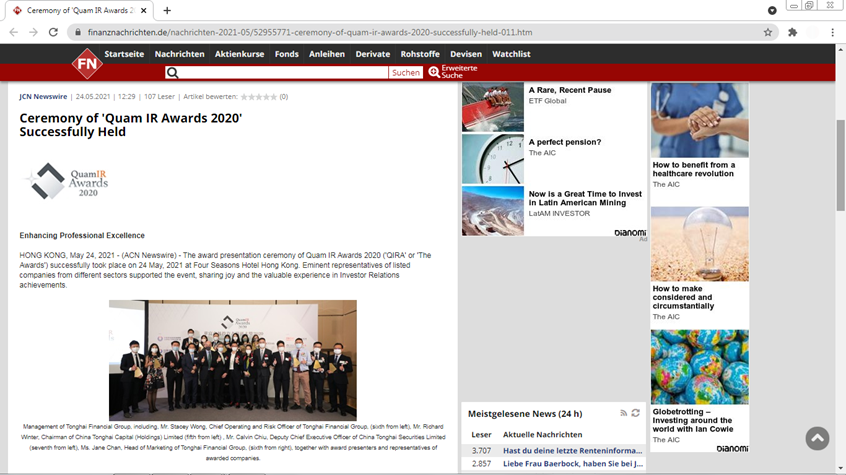Rate article with the fifth star
846x475 pixels.
(x=273, y=97)
